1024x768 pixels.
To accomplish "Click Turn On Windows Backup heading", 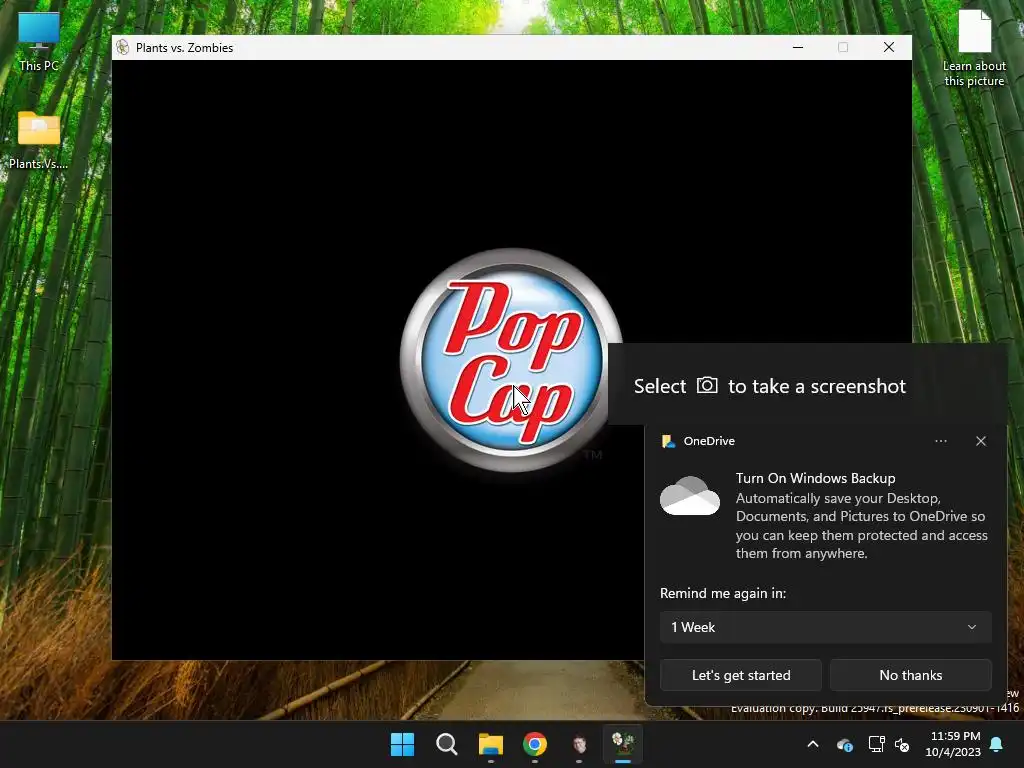I will point(815,478).
